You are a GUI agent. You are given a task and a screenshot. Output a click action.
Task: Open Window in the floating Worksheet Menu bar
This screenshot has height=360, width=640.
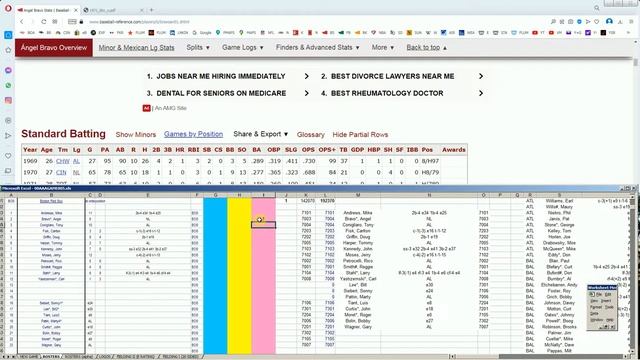(596, 320)
